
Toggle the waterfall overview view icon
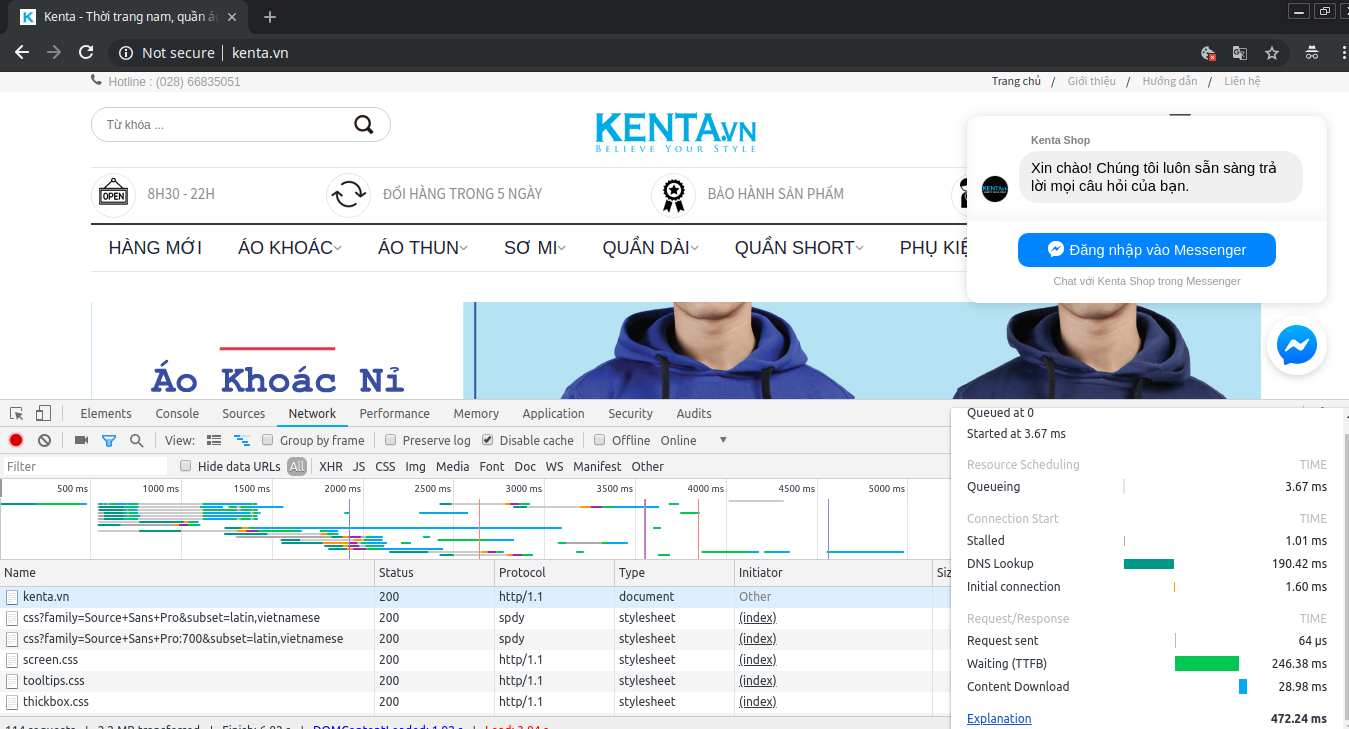(x=241, y=440)
